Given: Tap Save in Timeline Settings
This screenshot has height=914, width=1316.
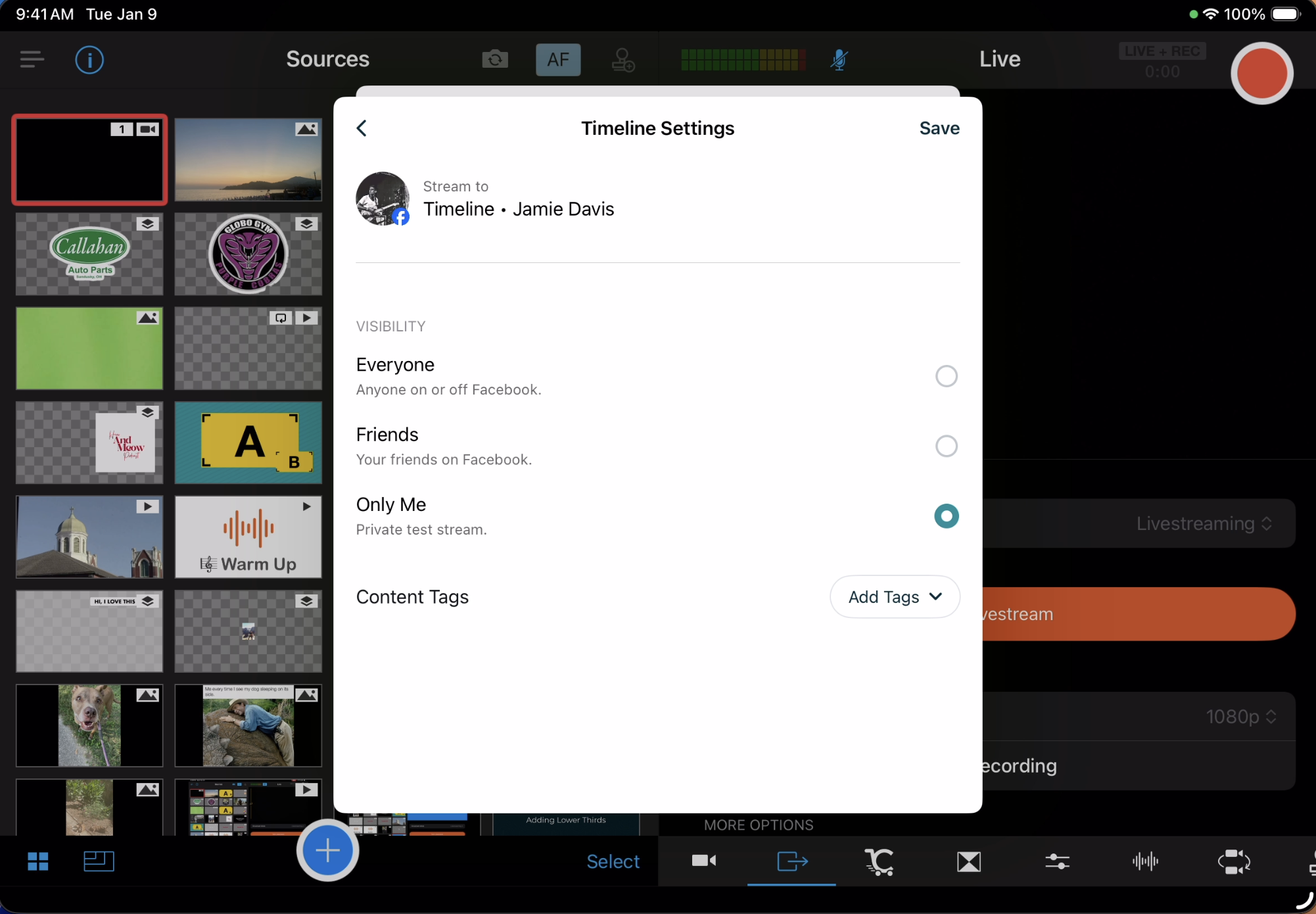Looking at the screenshot, I should pyautogui.click(x=939, y=128).
